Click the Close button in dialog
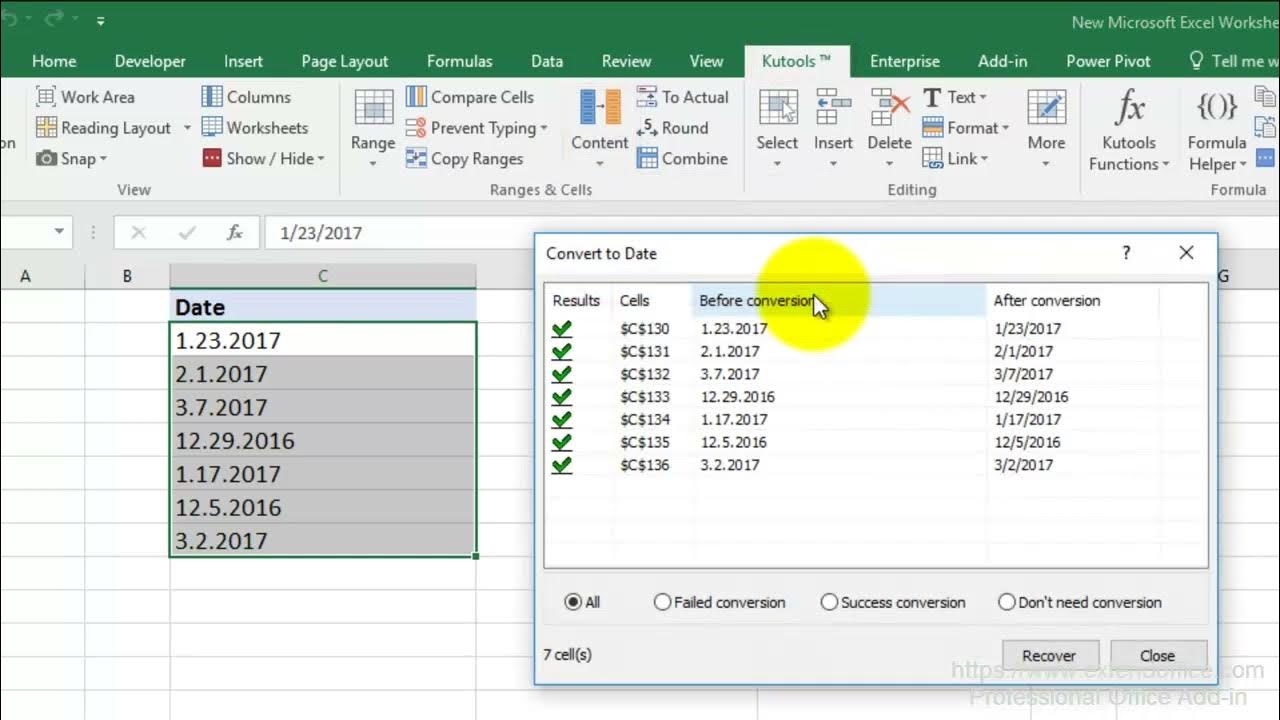This screenshot has height=720, width=1280. [1157, 656]
